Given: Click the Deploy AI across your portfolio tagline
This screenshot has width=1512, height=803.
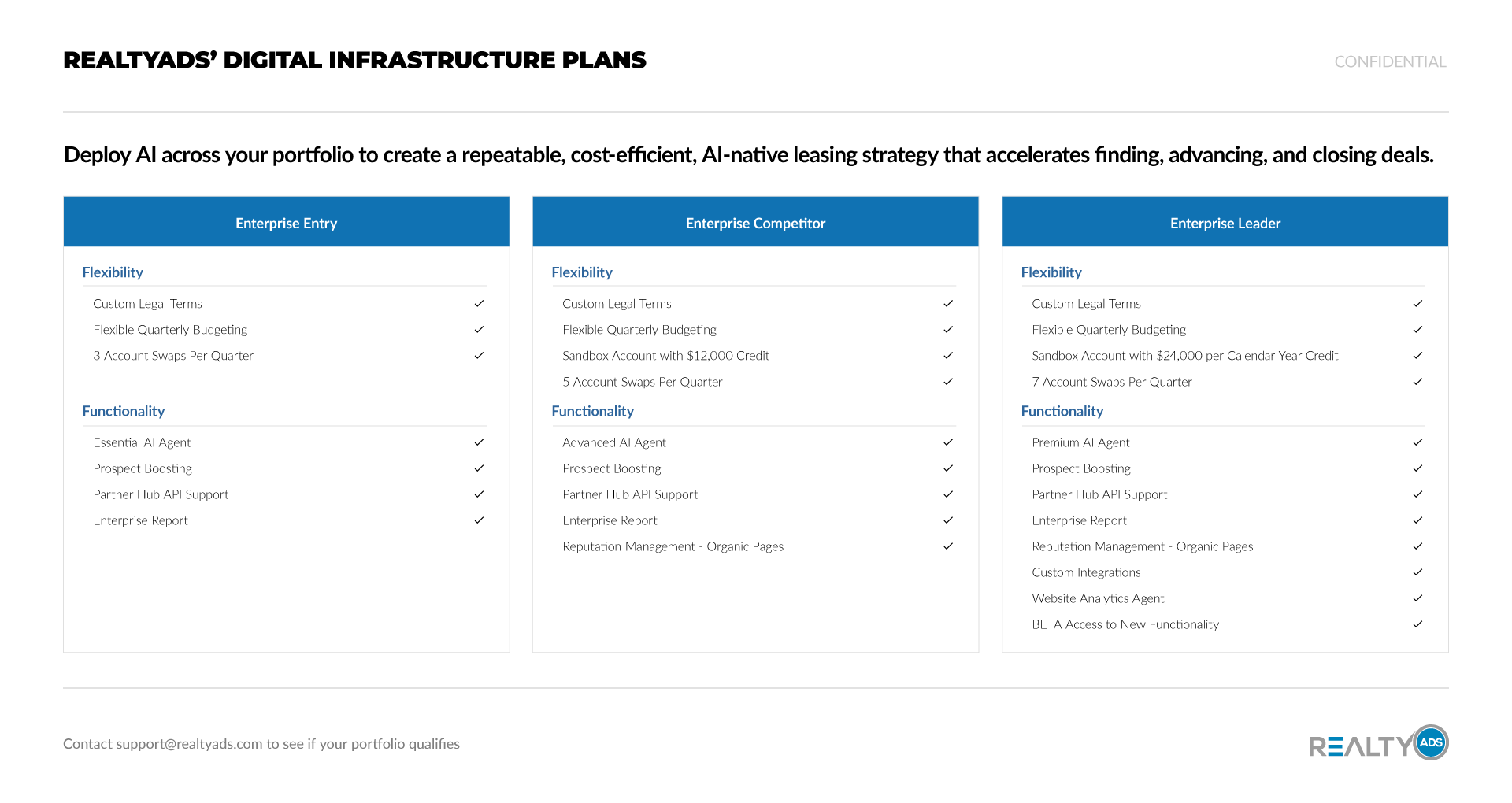Looking at the screenshot, I should 749,154.
